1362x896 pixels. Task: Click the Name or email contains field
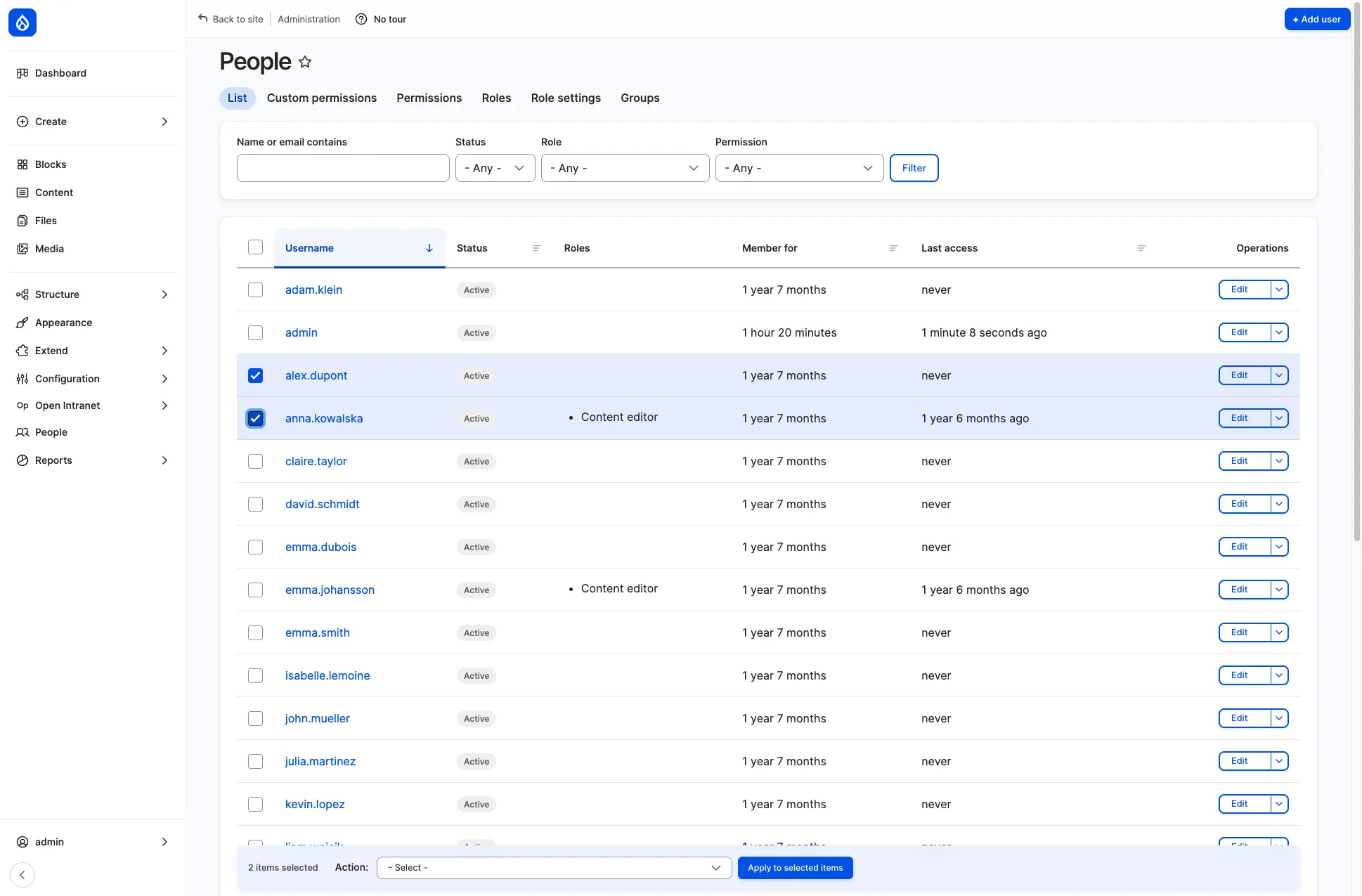pos(343,168)
